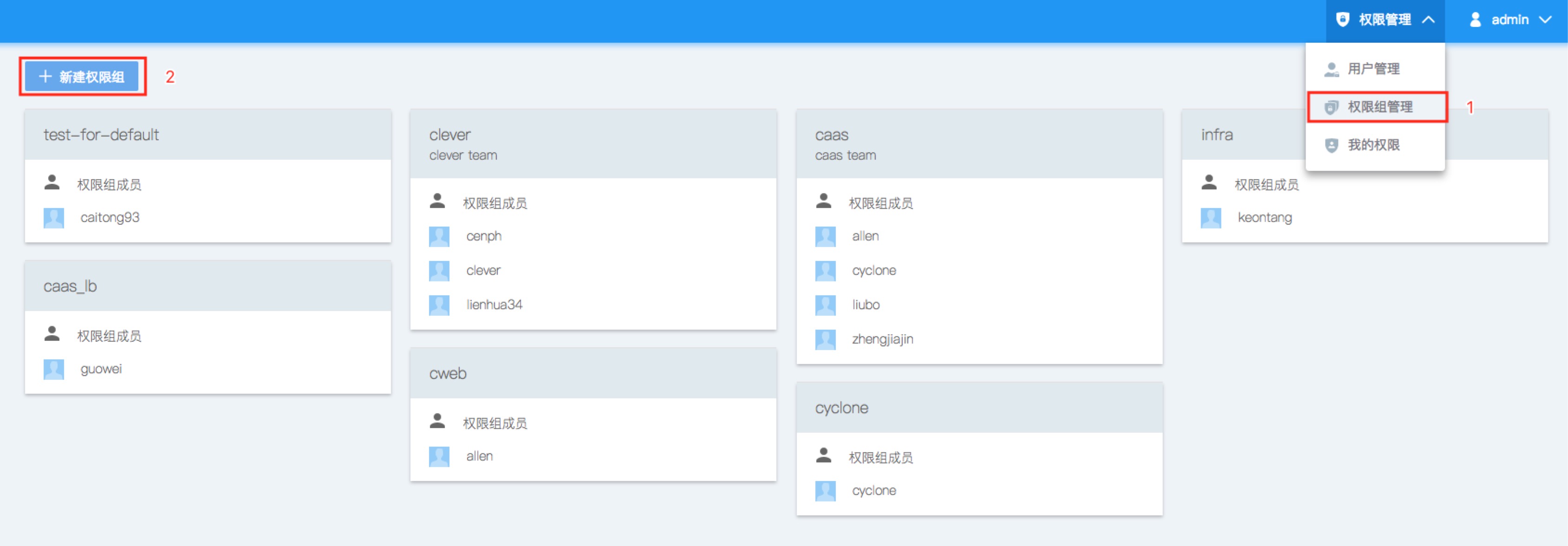Click 权限组成员 label in cweb card
The width and height of the screenshot is (1568, 546).
pyautogui.click(x=495, y=423)
